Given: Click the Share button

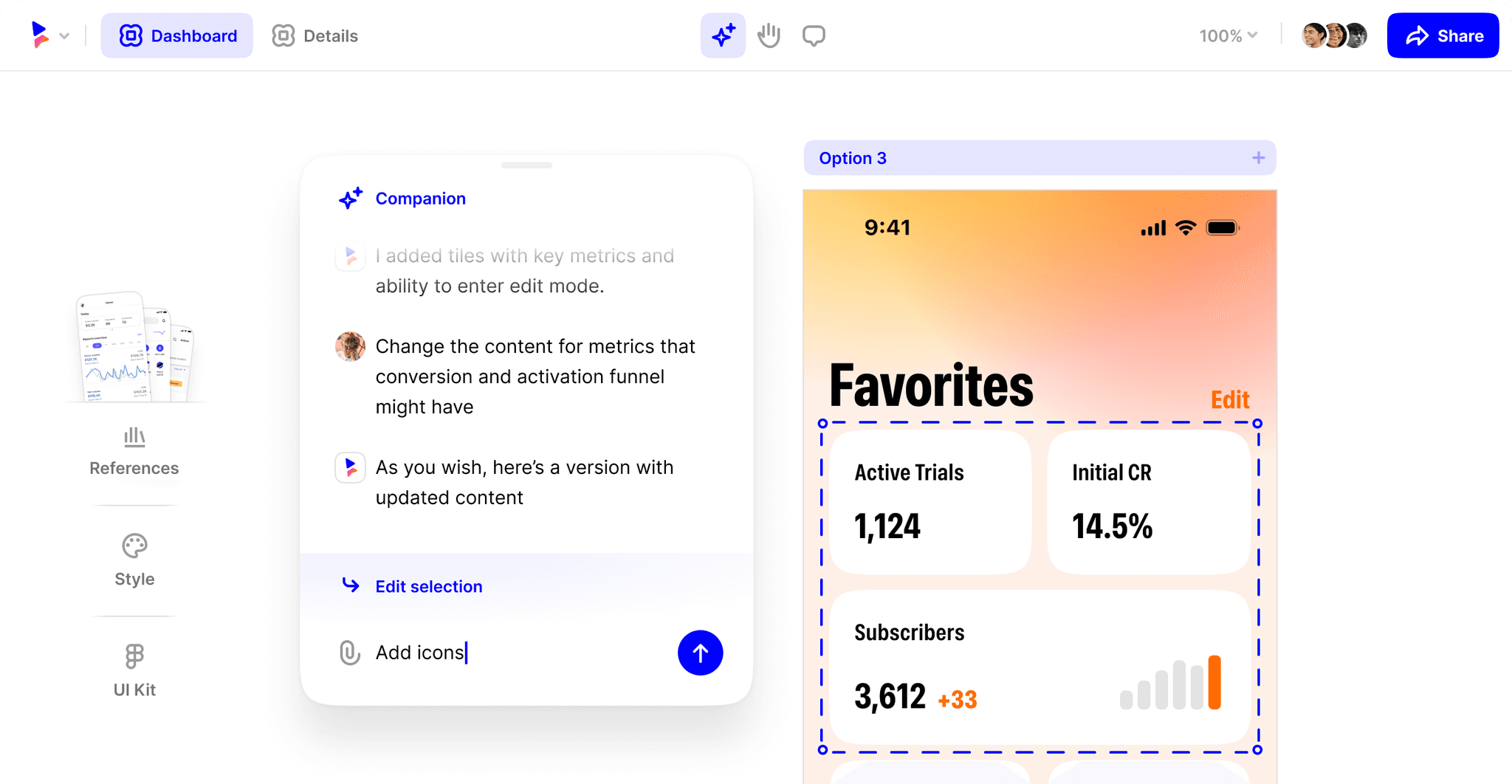Looking at the screenshot, I should pyautogui.click(x=1442, y=35).
